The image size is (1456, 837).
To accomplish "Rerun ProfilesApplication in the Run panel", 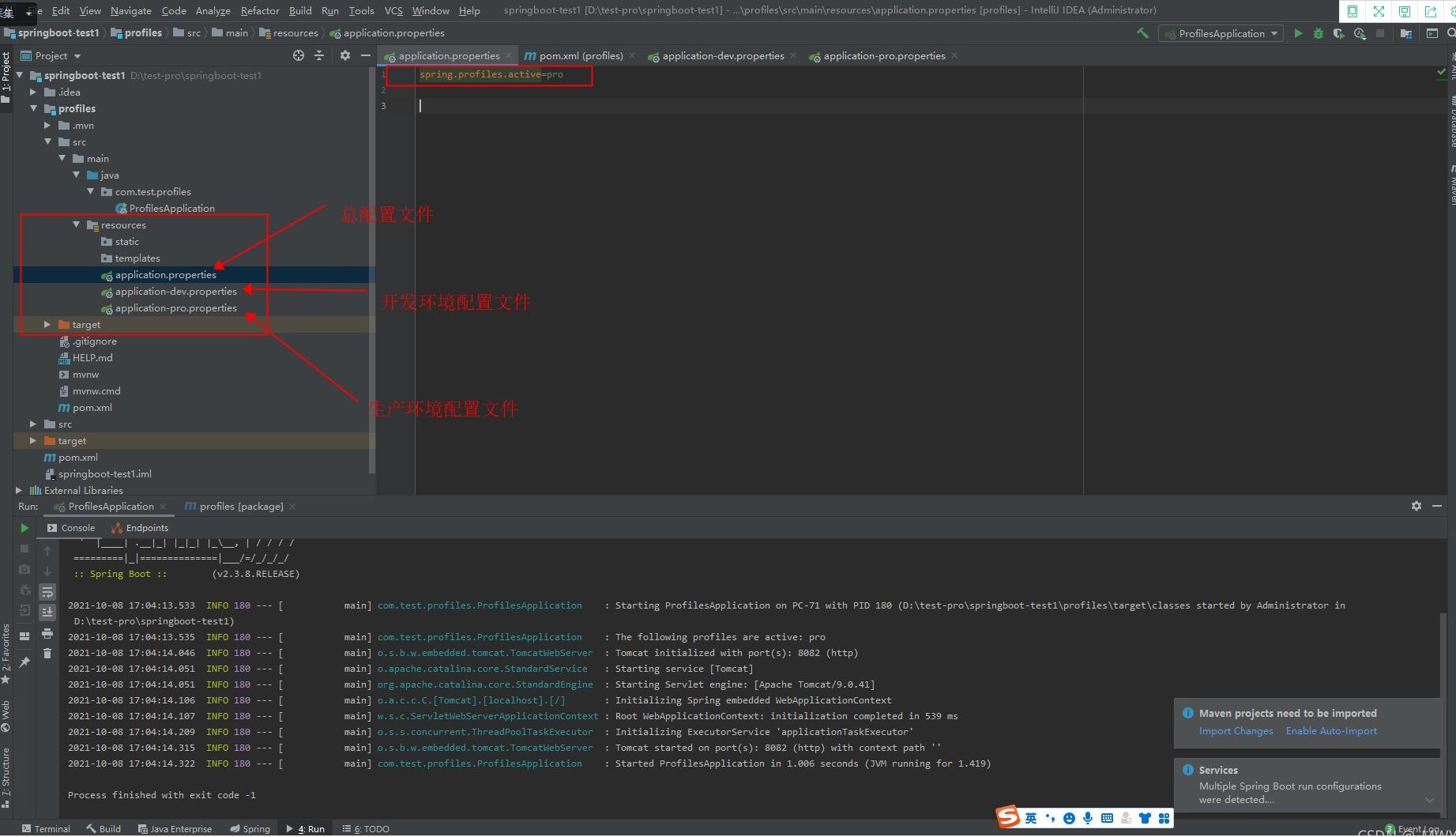I will pyautogui.click(x=24, y=528).
